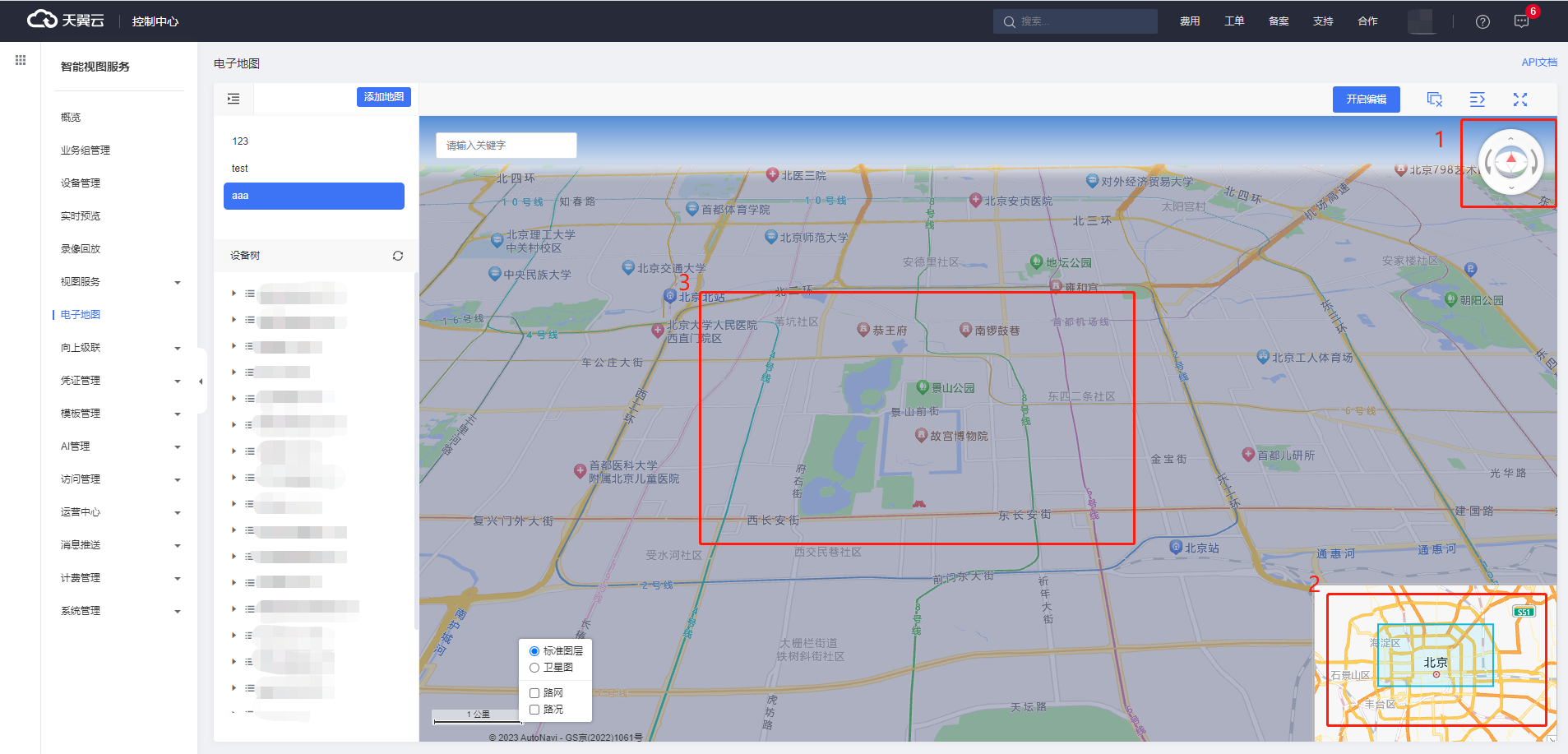Click the 开启编辑 button
This screenshot has height=754, width=1568.
1366,99
